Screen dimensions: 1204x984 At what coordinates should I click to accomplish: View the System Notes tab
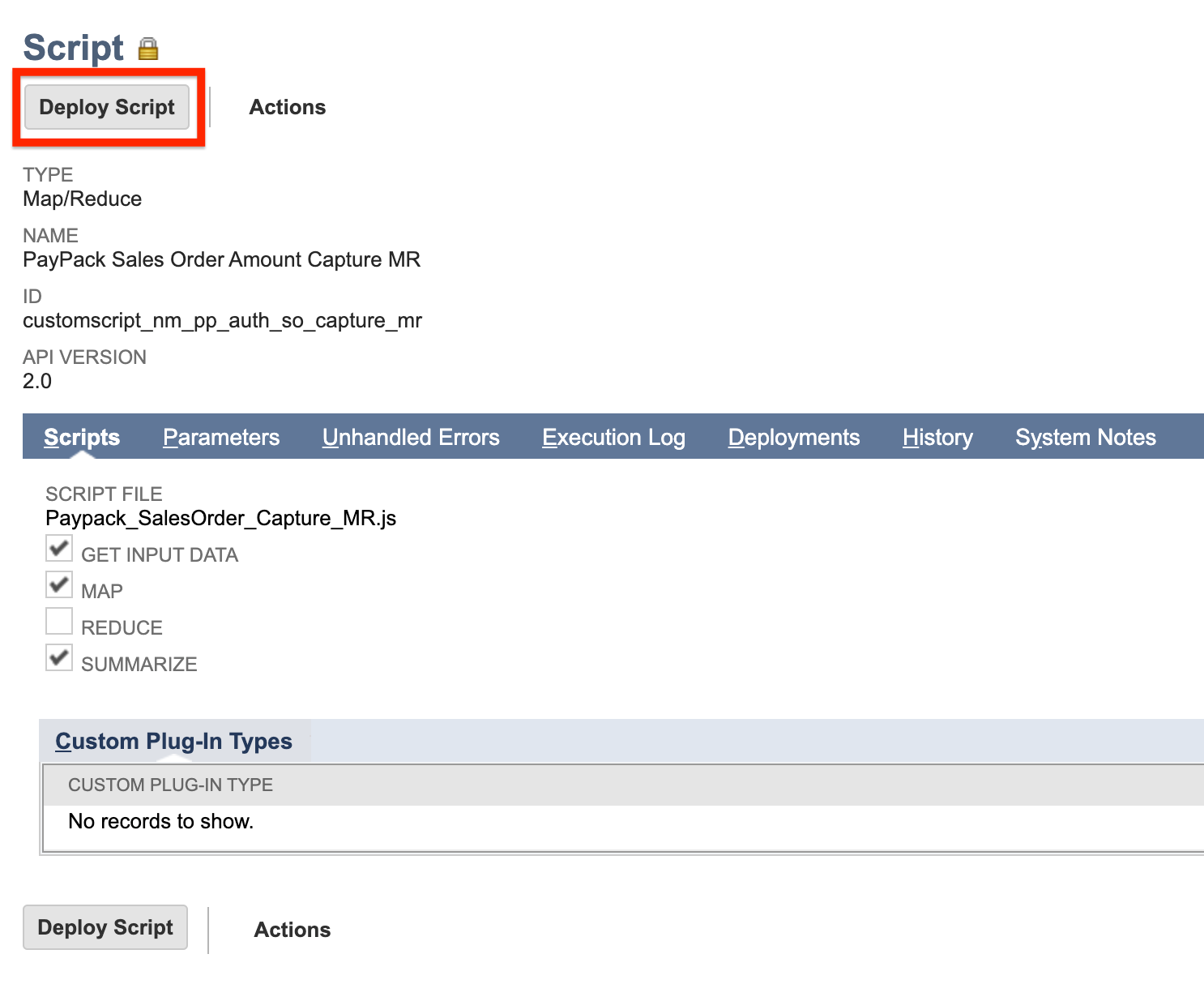coord(1086,437)
